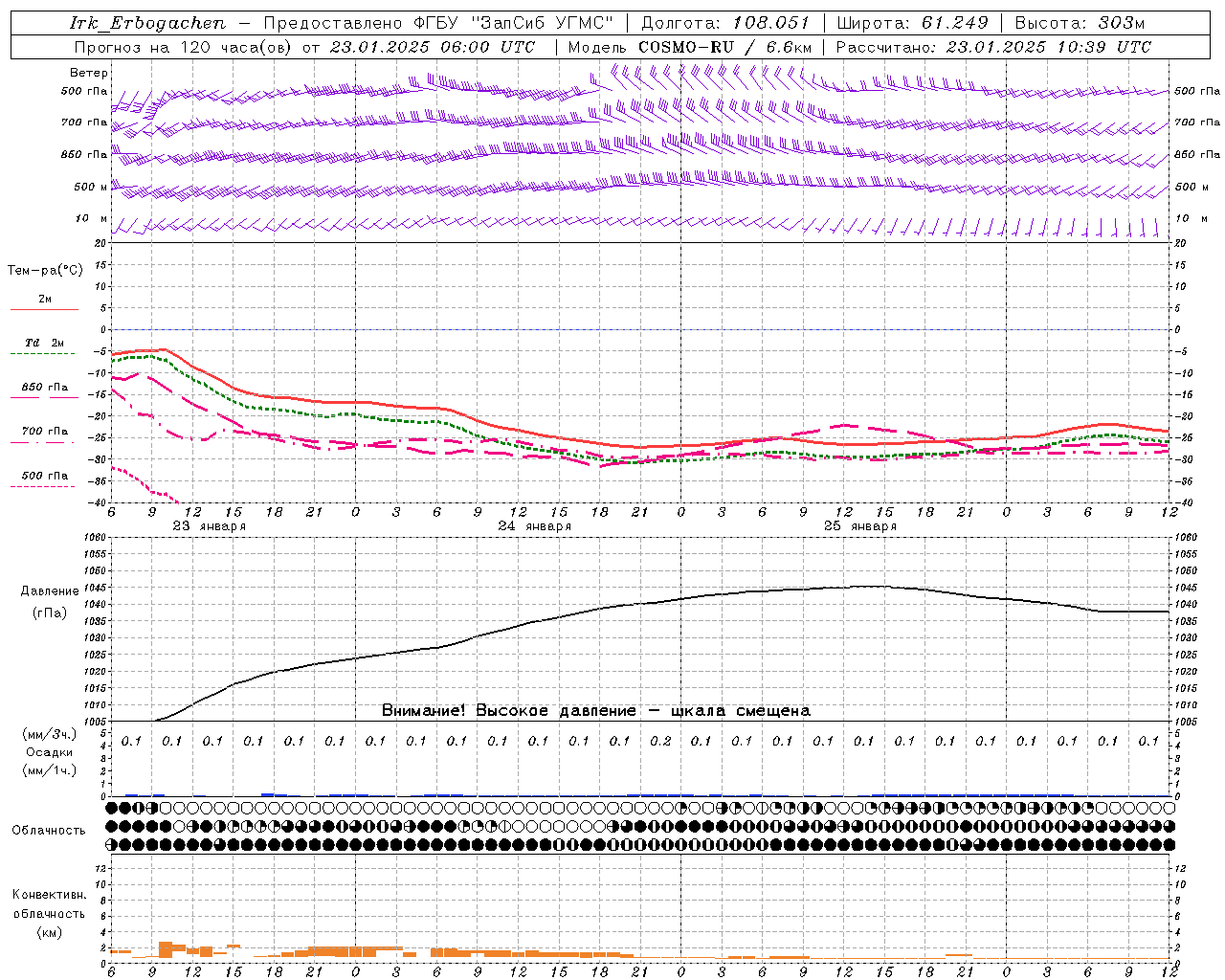The width and height of the screenshot is (1225, 980).
Task: Select the 500 гПа temperature legend entry
Action: [x=45, y=479]
